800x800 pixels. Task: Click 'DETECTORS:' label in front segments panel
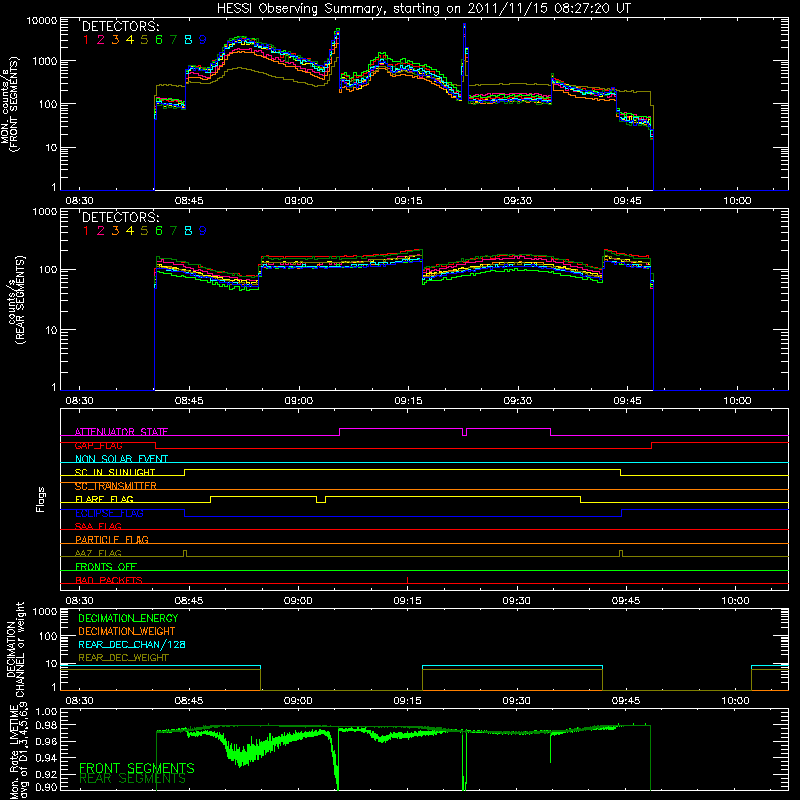click(x=120, y=26)
